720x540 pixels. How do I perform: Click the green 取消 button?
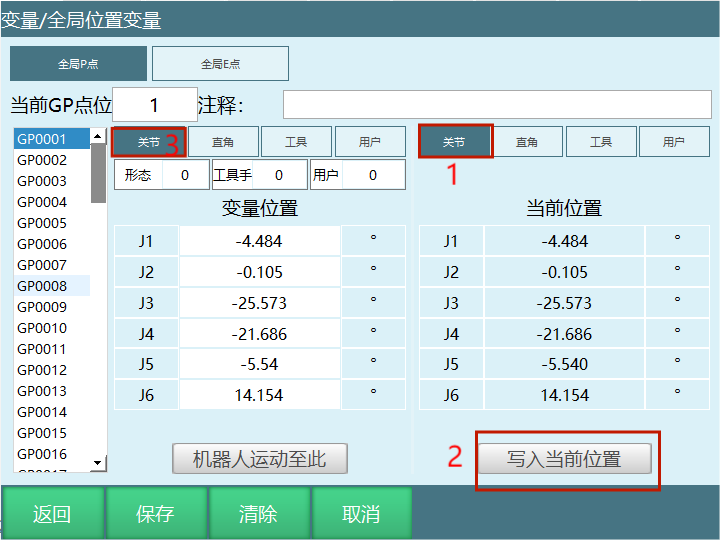click(361, 514)
